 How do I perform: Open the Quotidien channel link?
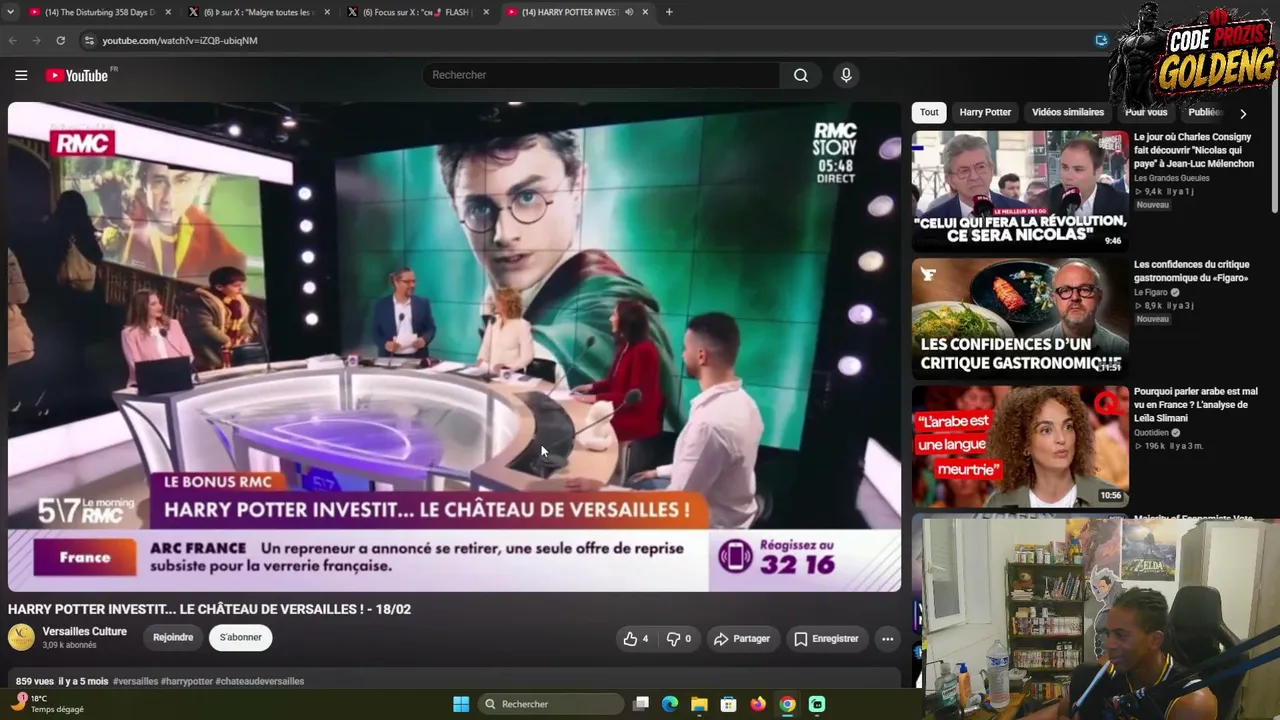(x=1151, y=433)
